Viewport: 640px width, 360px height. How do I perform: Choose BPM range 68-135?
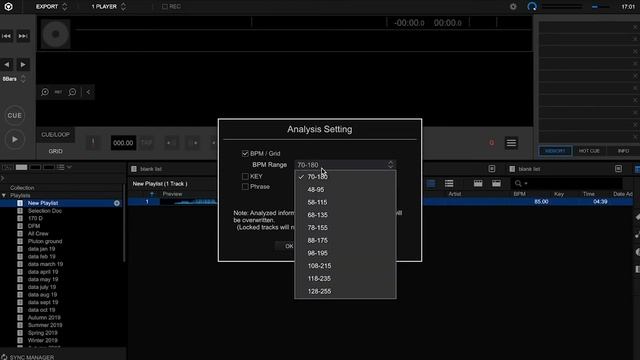tap(345, 215)
